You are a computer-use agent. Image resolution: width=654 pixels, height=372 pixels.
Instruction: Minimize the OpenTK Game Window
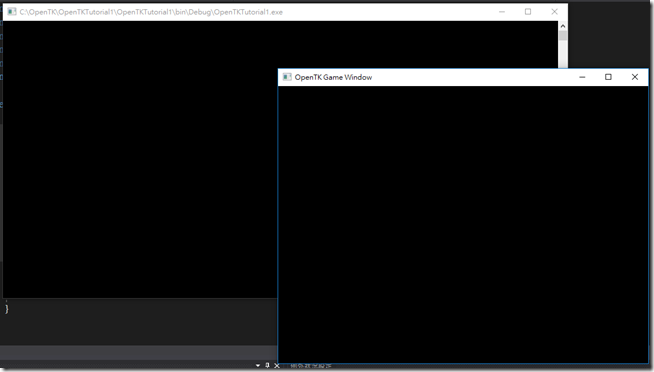tap(582, 77)
